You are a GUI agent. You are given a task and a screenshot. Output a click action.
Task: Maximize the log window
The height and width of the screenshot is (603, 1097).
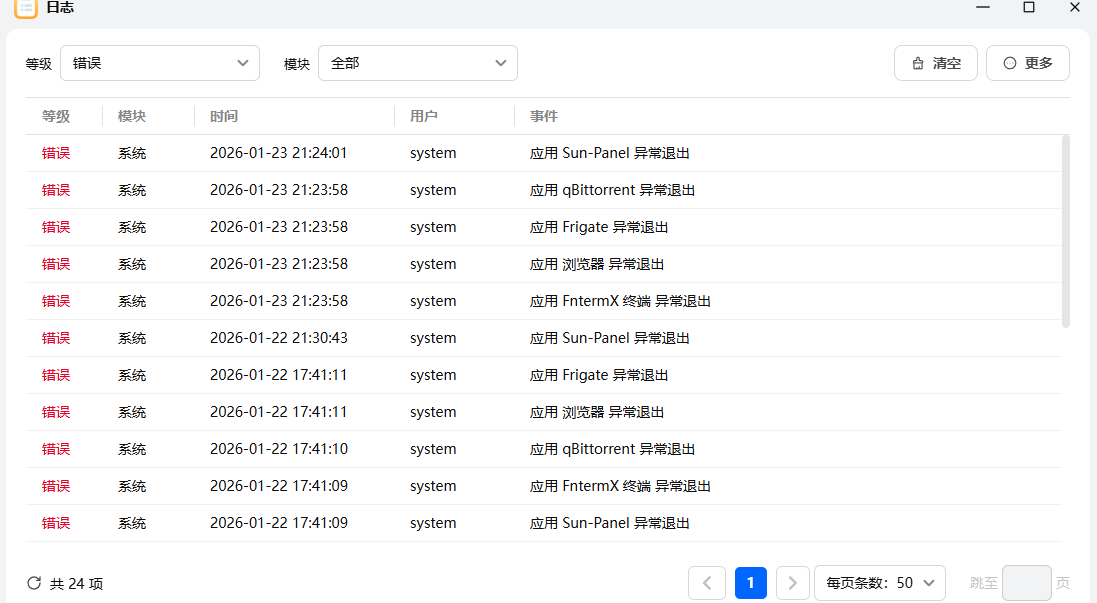[1028, 8]
